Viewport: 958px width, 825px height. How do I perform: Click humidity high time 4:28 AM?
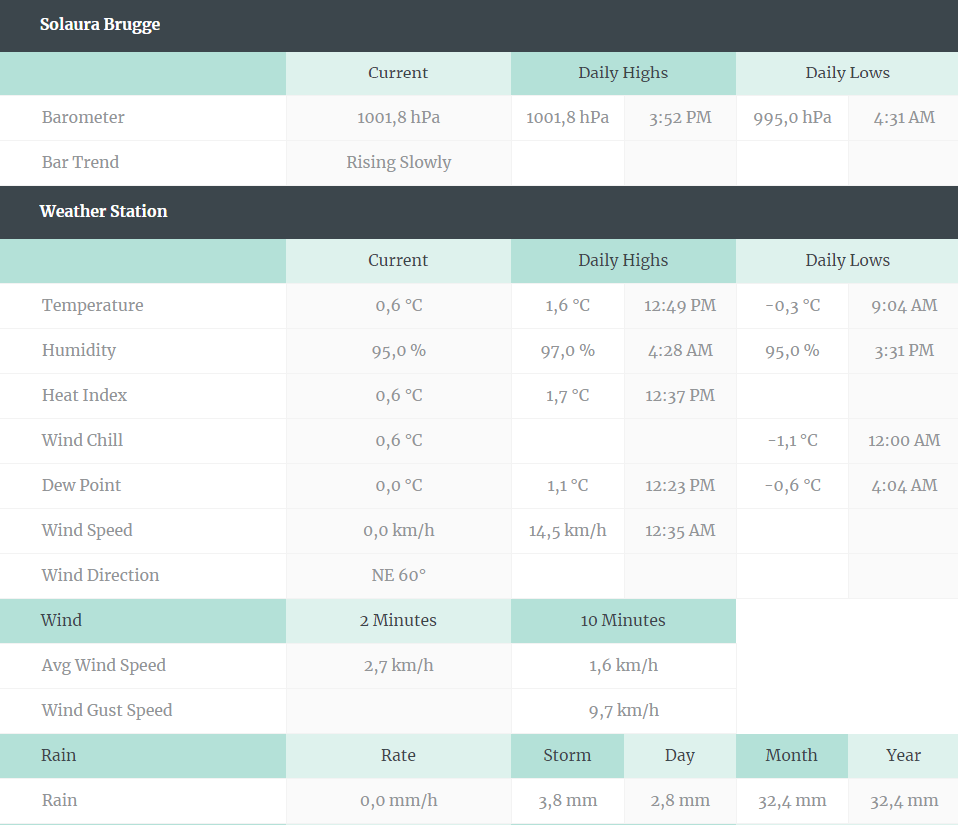[680, 351]
